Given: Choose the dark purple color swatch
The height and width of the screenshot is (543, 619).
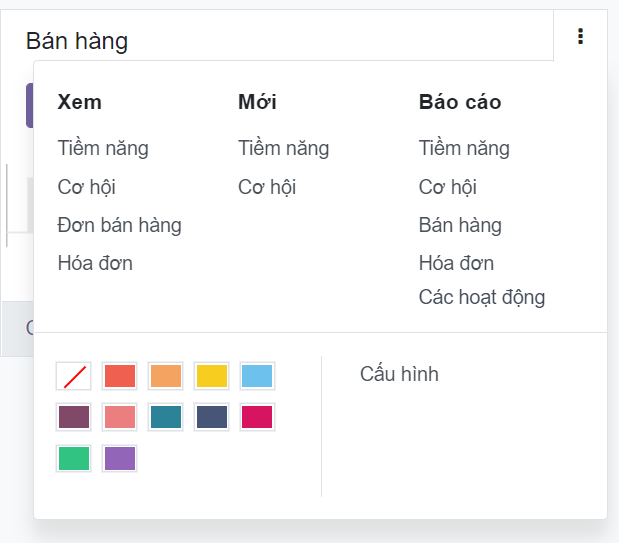Looking at the screenshot, I should pyautogui.click(x=74, y=417).
